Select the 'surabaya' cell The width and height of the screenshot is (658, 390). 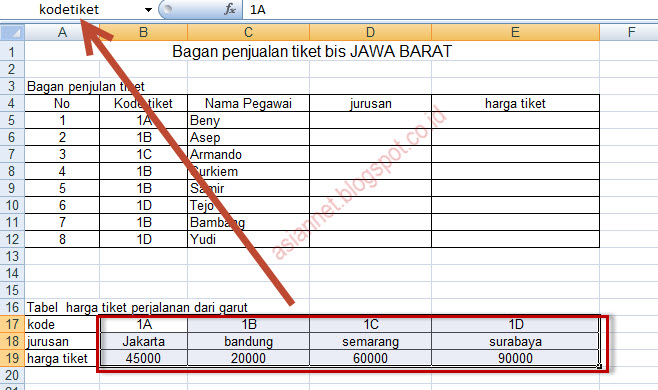[515, 341]
